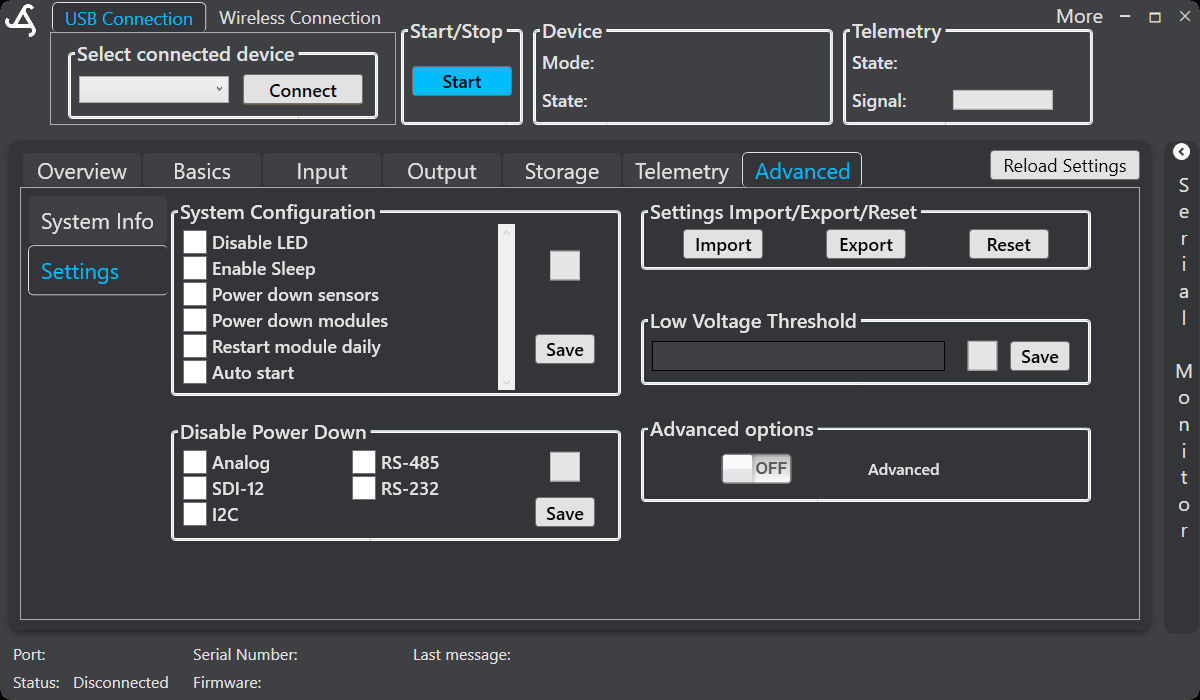The height and width of the screenshot is (700, 1200).
Task: Click the Low Voltage Threshold input field
Action: (798, 356)
